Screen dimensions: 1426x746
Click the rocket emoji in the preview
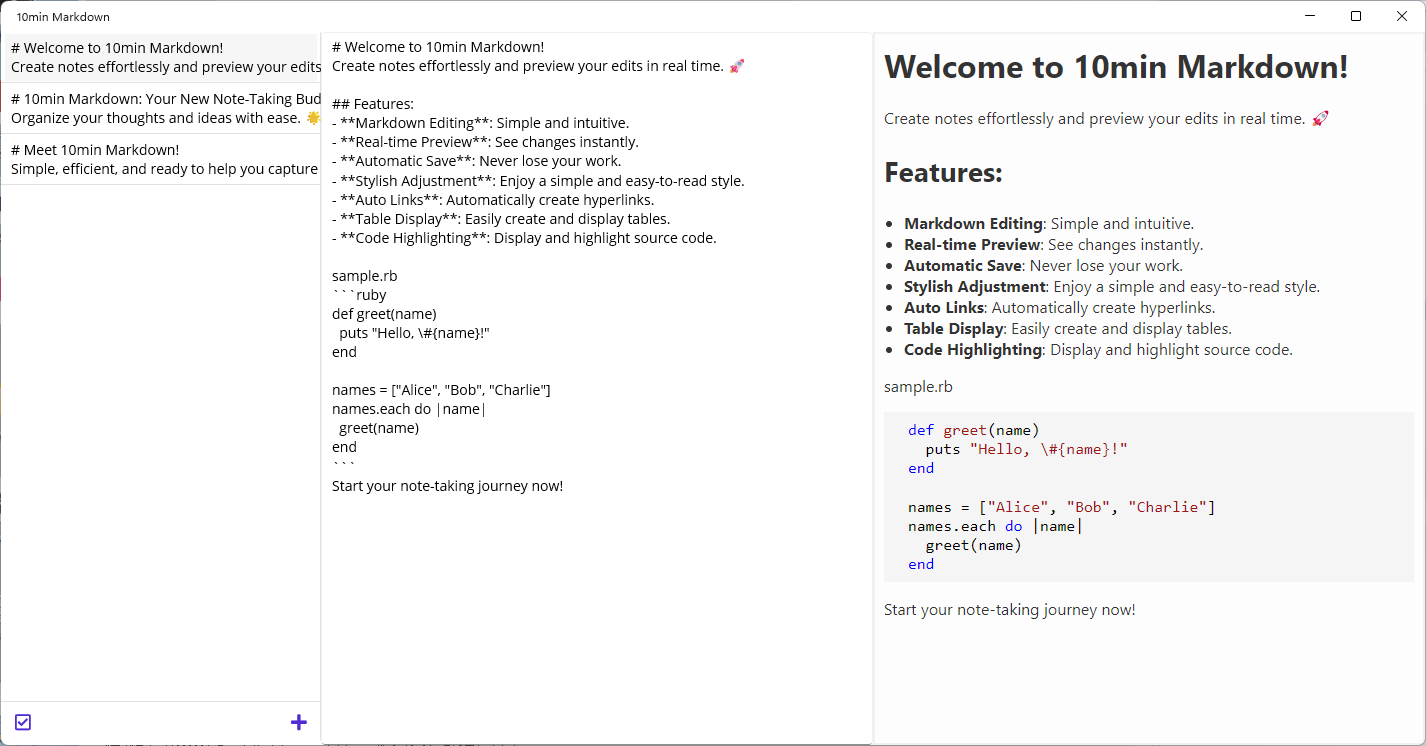(x=1320, y=119)
